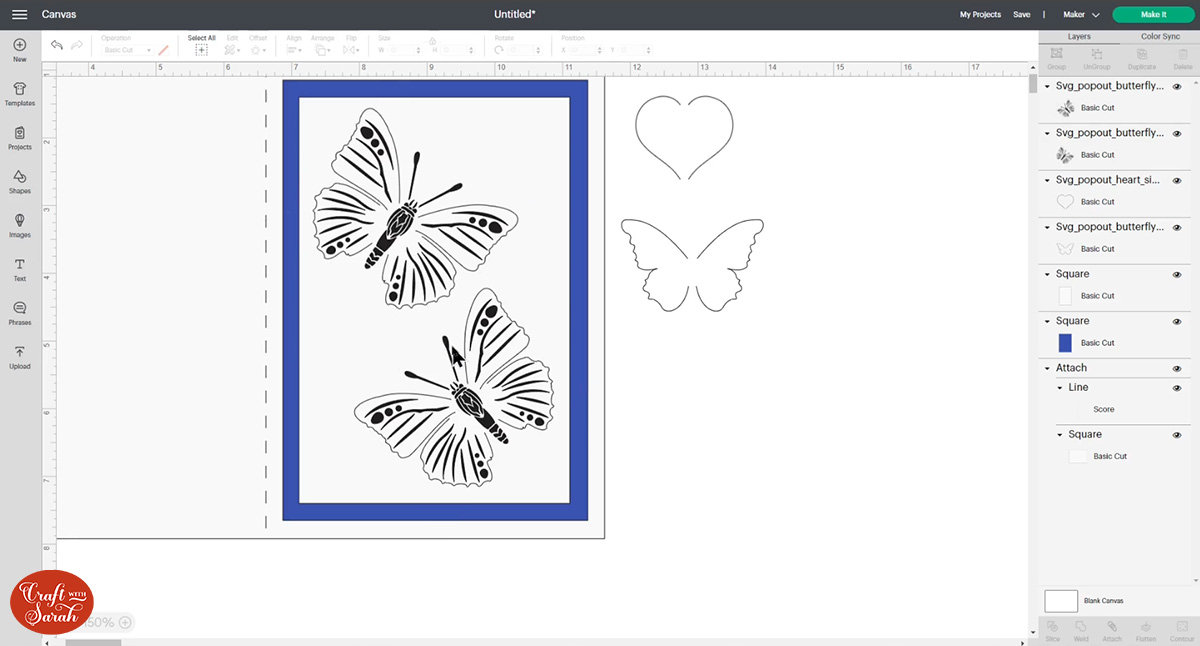This screenshot has width=1200, height=646.
Task: Open the Upload panel
Action: point(19,358)
